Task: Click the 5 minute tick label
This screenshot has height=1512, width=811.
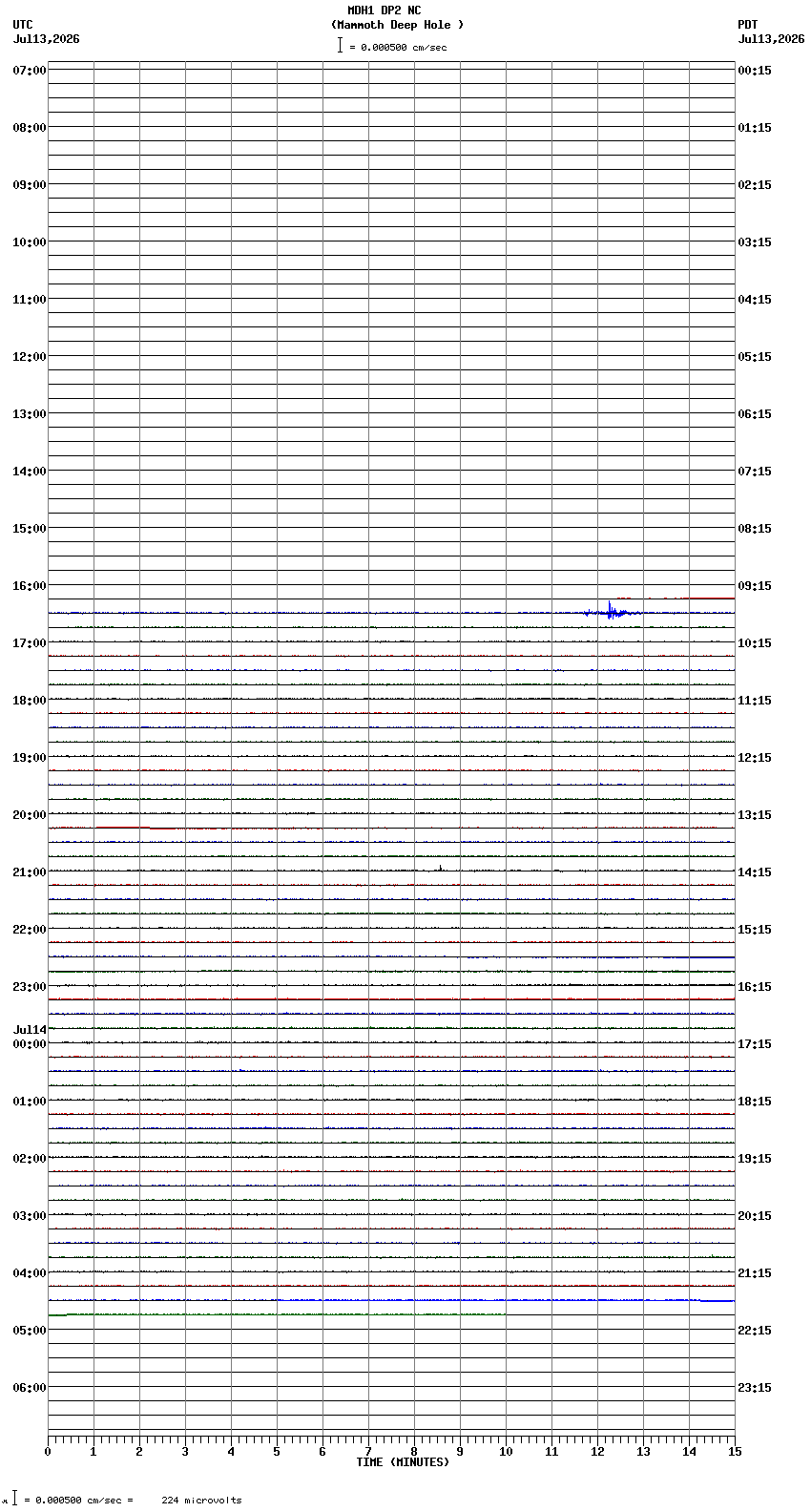Action: point(277,1452)
